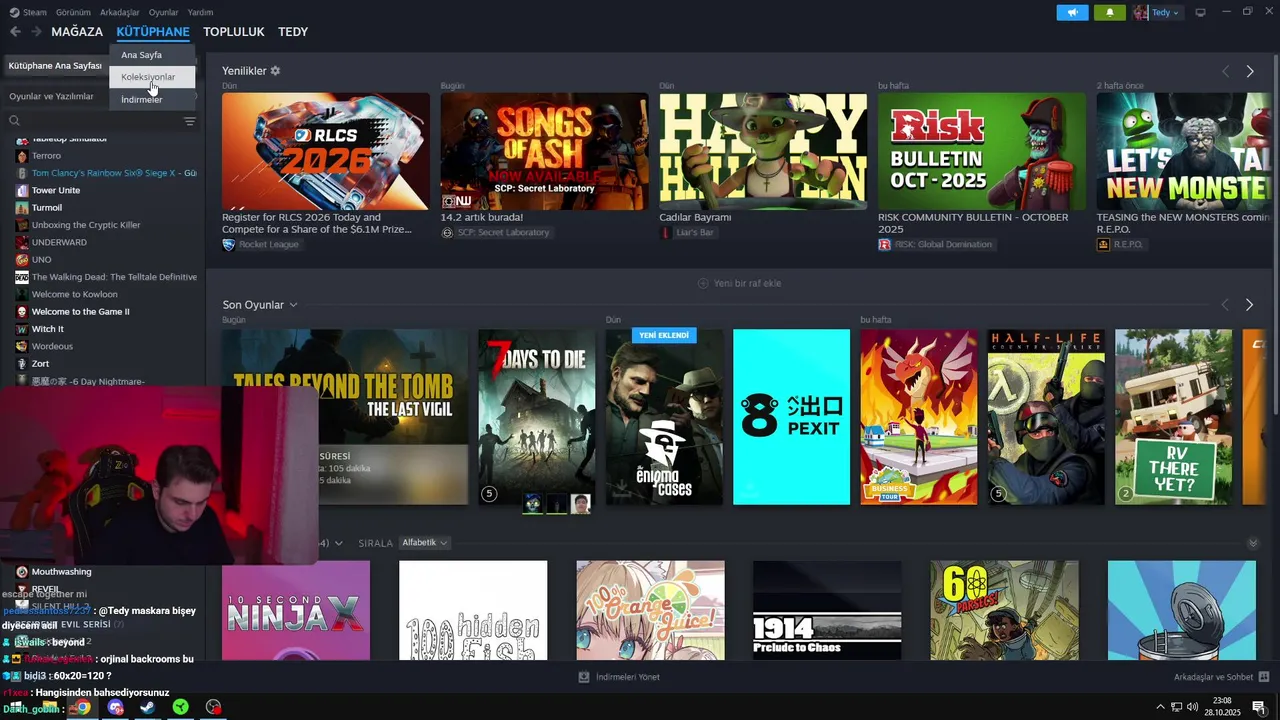Open the 10 Second Ninja X cover
The image size is (1280, 720).
coord(296,610)
